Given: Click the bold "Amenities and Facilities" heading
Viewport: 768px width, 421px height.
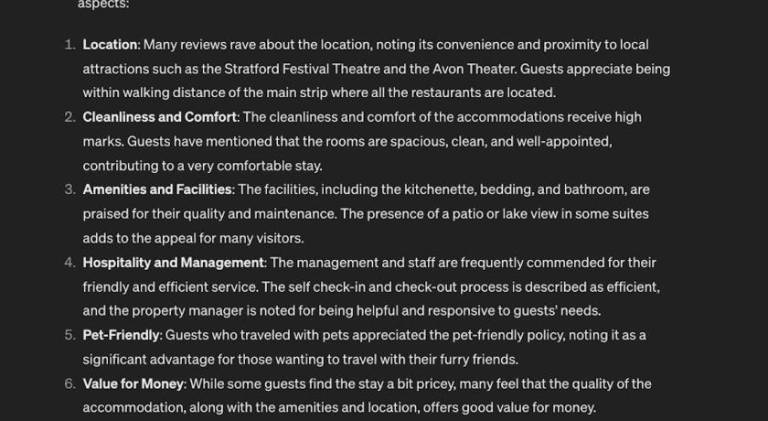Looking at the screenshot, I should (157, 189).
